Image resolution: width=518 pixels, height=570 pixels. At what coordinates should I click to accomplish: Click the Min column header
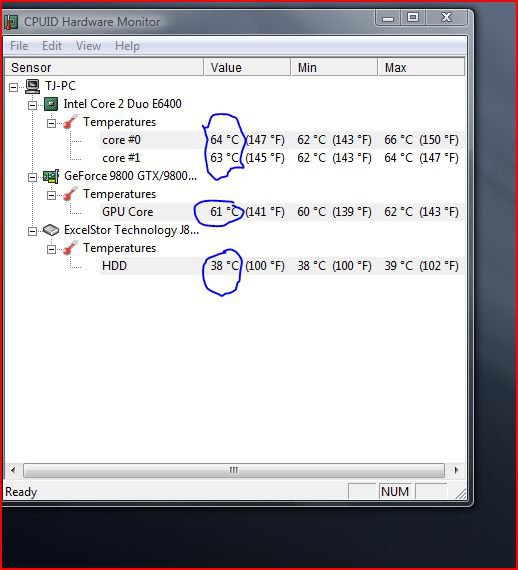coord(334,68)
